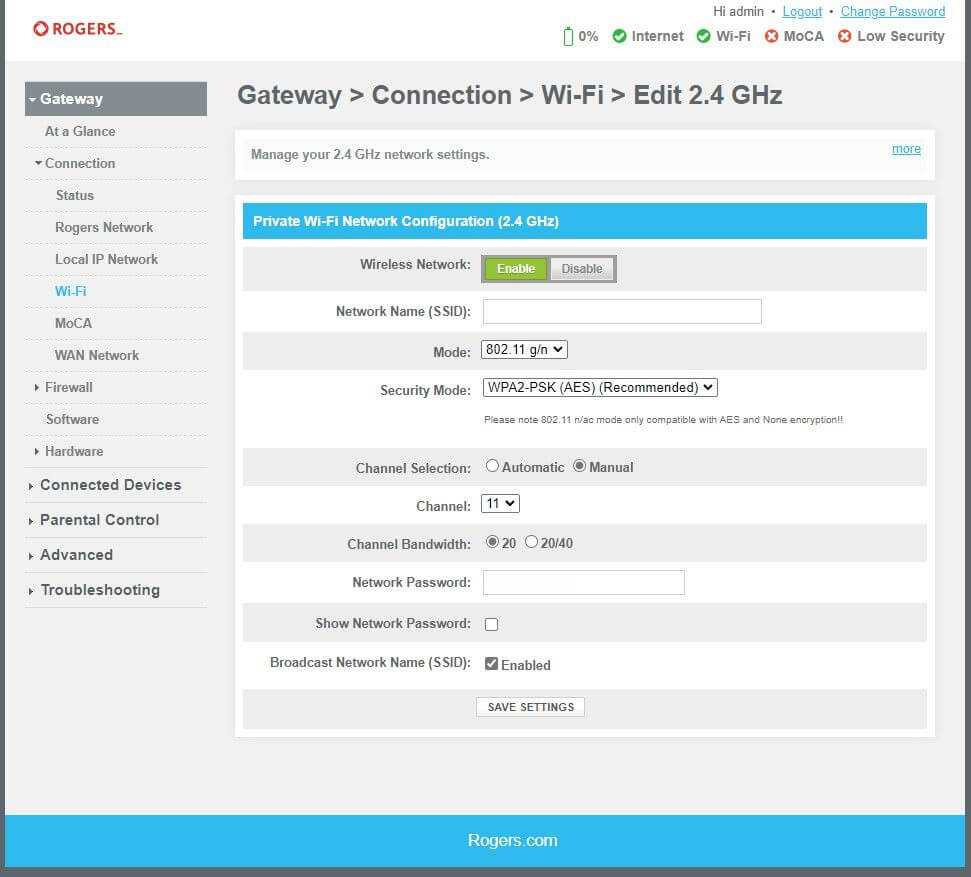The width and height of the screenshot is (971, 877).
Task: Disable the wireless network
Action: point(582,268)
